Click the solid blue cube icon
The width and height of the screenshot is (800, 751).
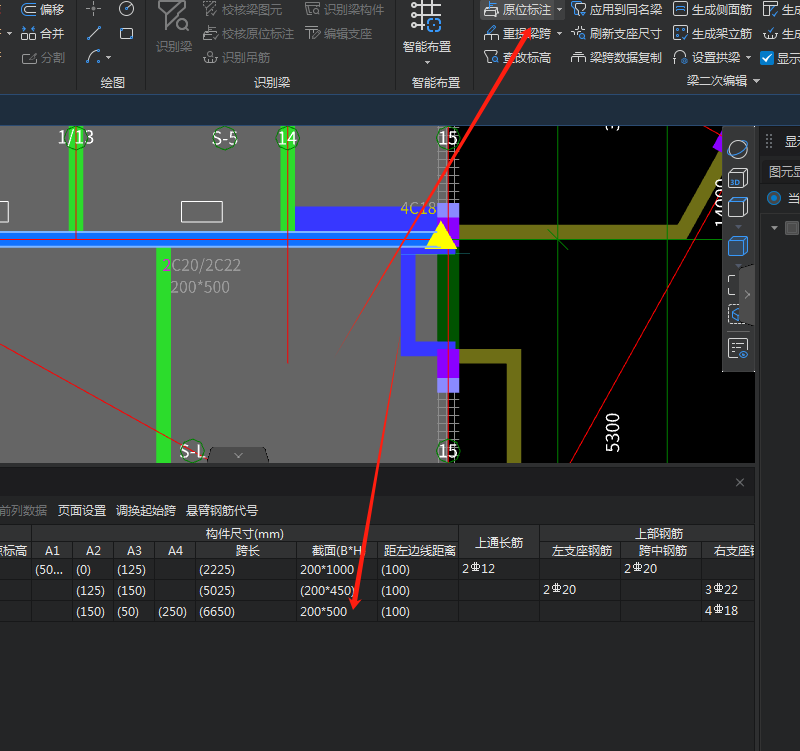pos(738,246)
